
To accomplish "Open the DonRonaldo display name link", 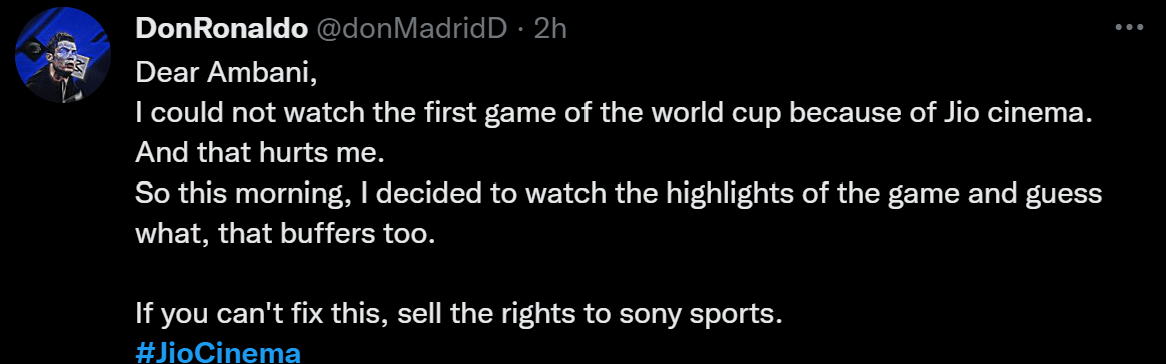I will coord(222,28).
